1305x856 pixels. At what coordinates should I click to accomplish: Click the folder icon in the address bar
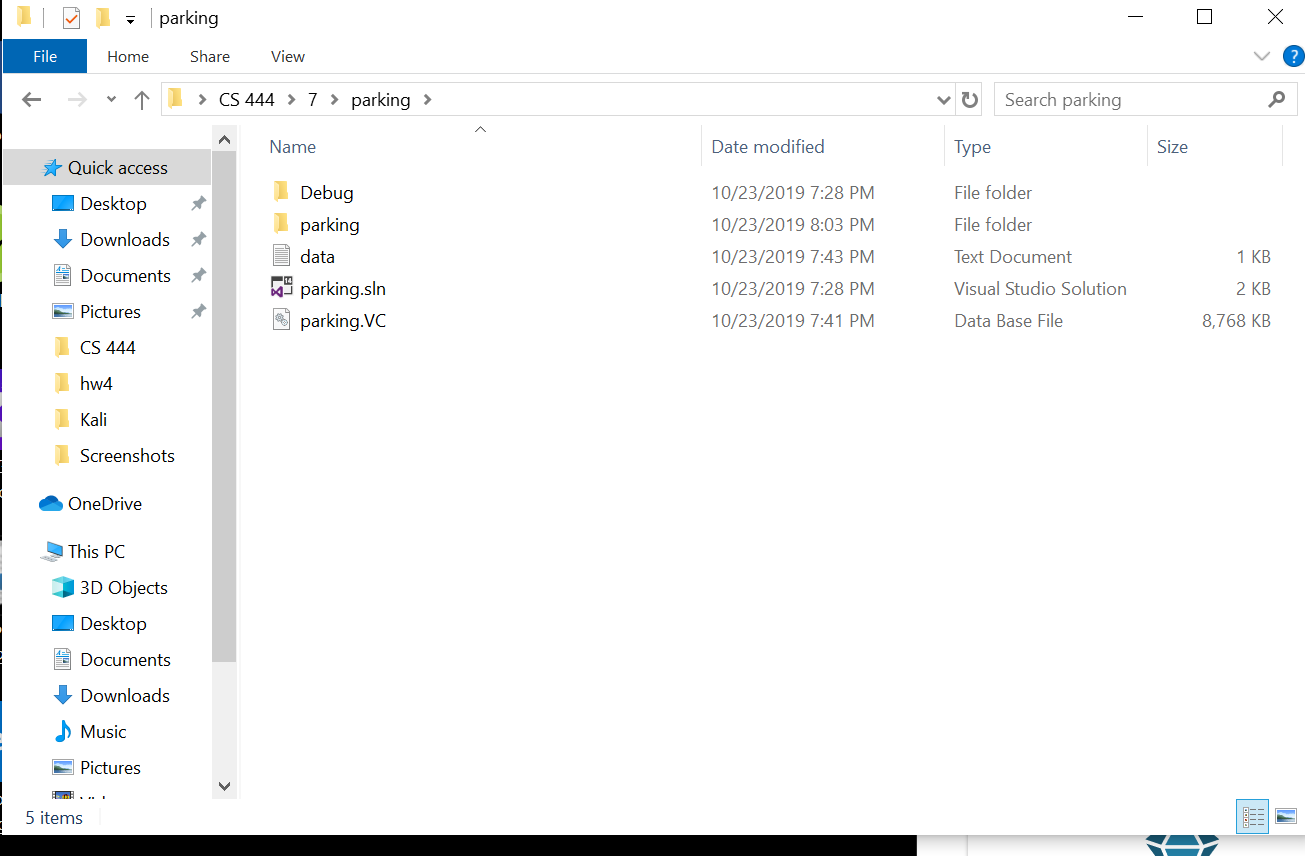click(x=176, y=99)
